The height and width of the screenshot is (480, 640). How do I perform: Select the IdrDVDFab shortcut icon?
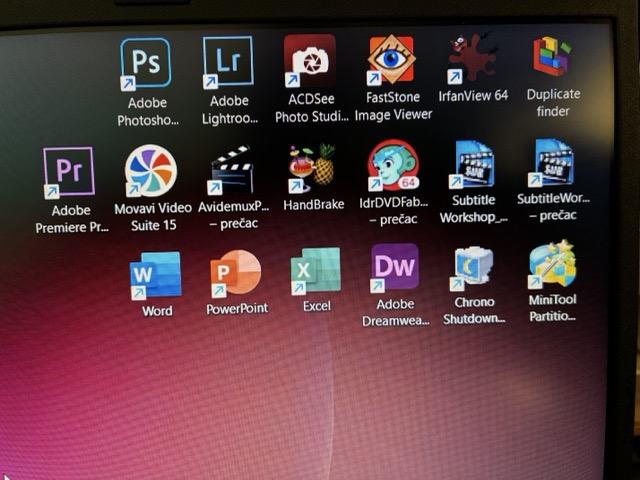click(x=393, y=166)
